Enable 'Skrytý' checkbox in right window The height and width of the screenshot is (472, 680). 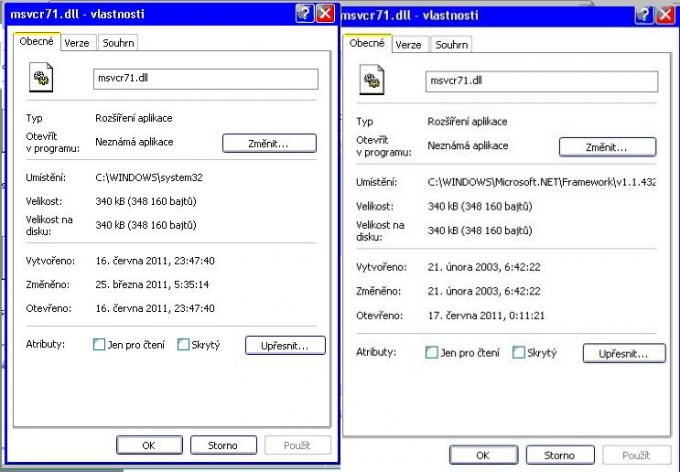click(x=519, y=352)
